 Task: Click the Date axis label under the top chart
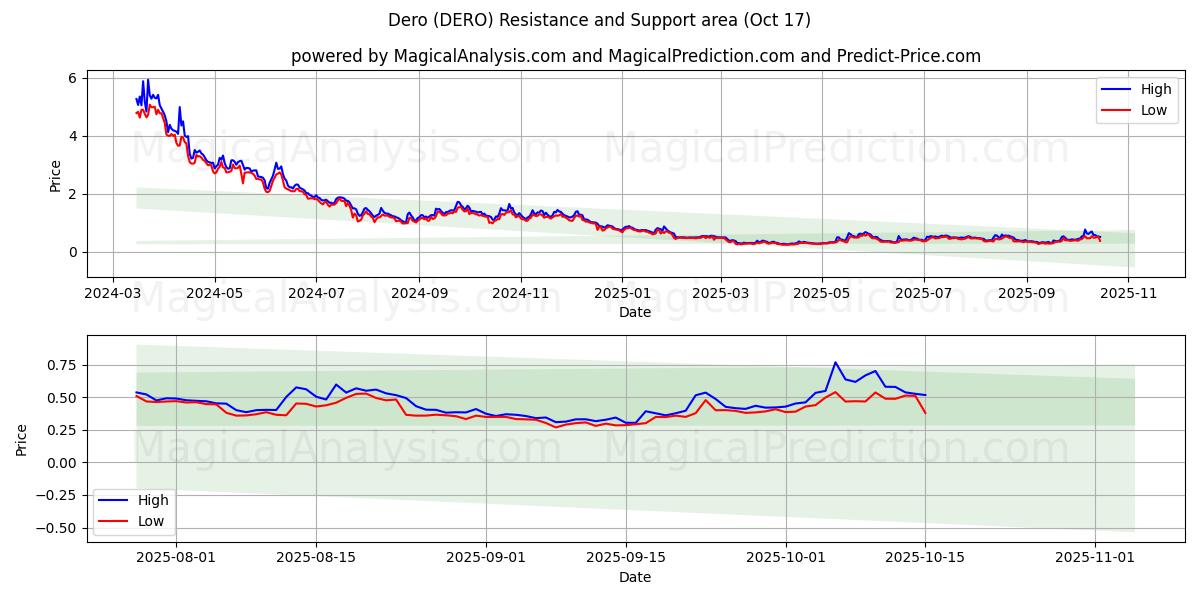pyautogui.click(x=635, y=312)
